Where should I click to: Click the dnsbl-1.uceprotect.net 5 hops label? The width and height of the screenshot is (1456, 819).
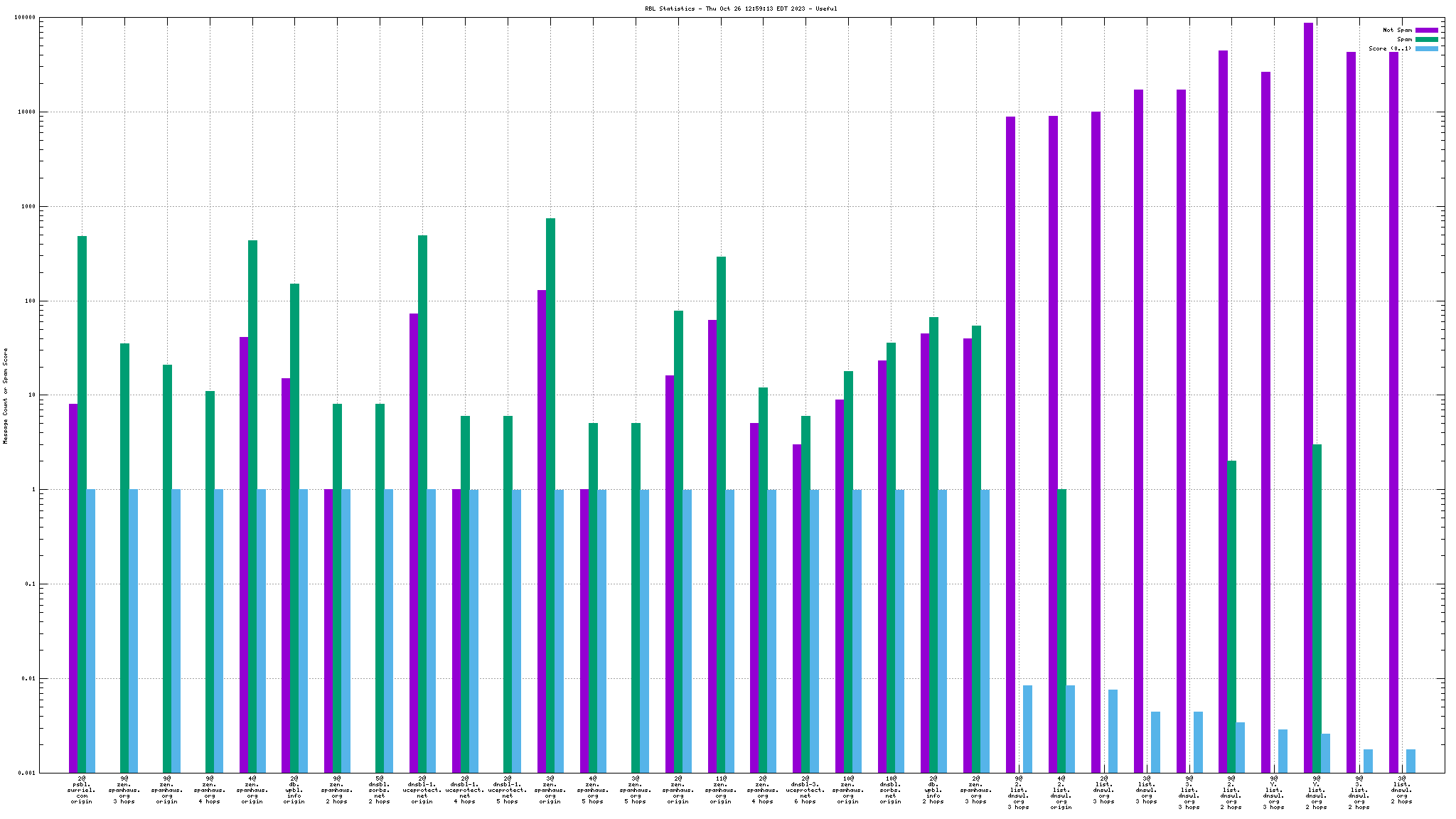coord(508,790)
